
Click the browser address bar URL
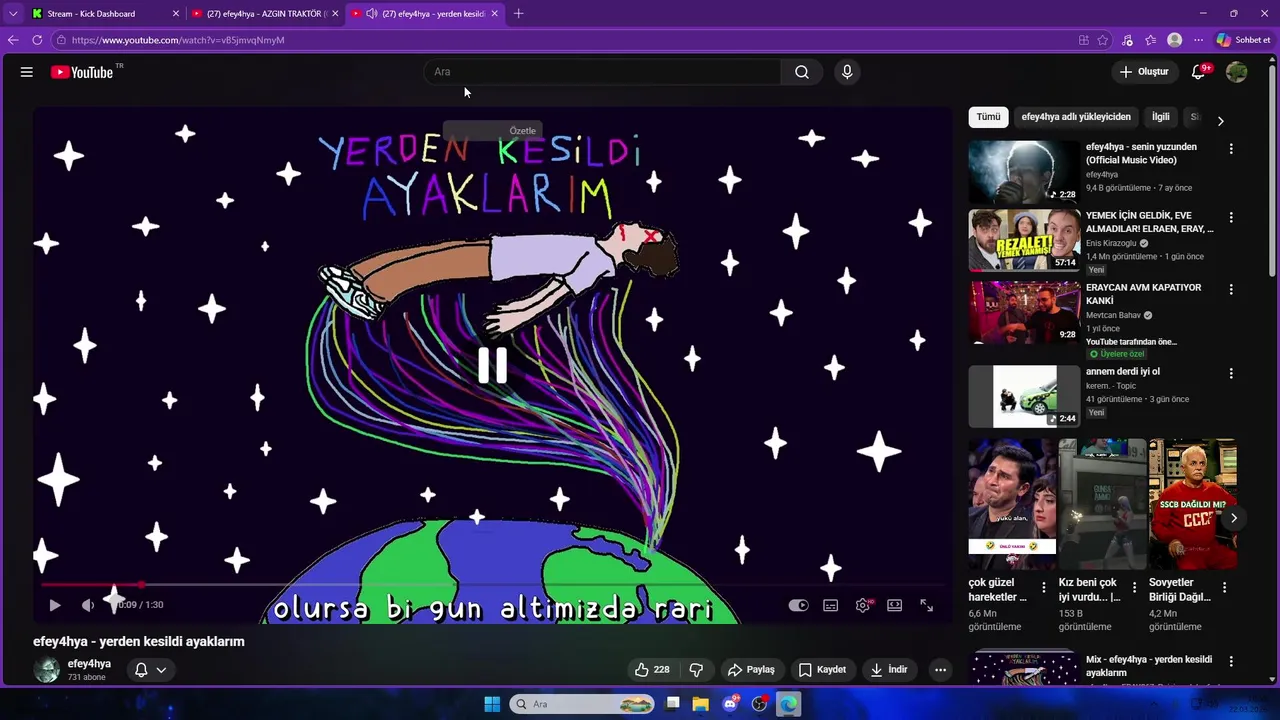[178, 40]
